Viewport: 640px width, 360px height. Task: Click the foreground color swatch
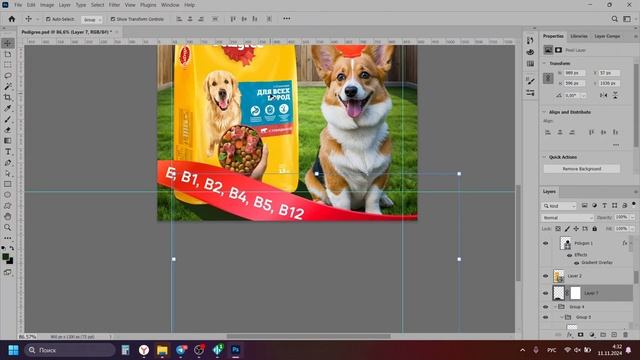[6, 257]
